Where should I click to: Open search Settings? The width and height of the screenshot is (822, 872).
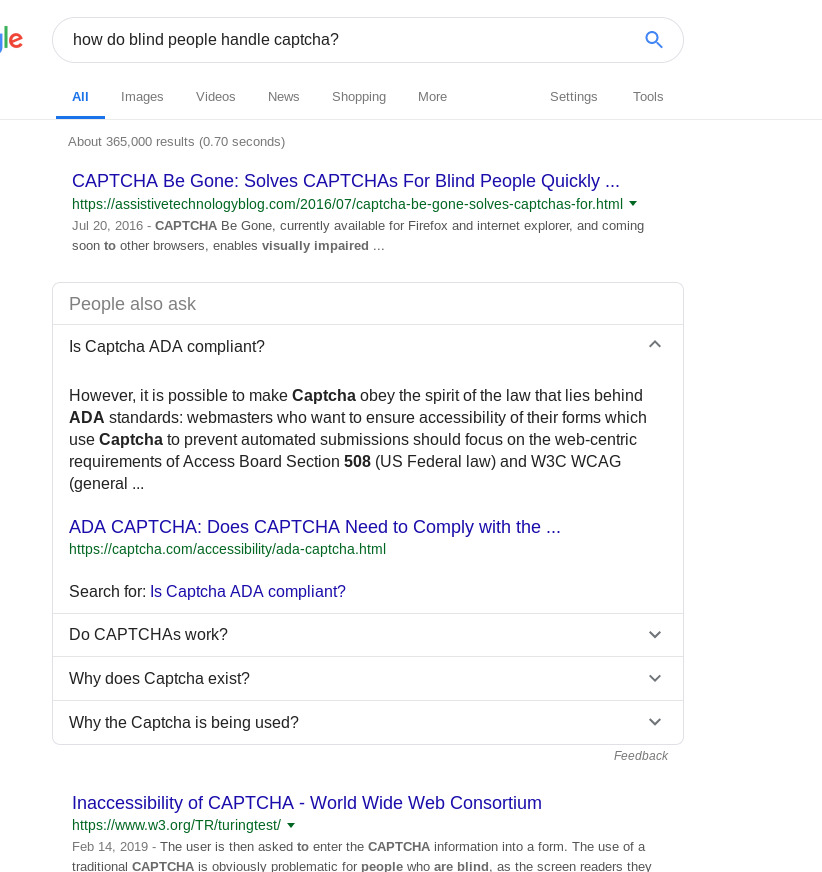coord(573,97)
